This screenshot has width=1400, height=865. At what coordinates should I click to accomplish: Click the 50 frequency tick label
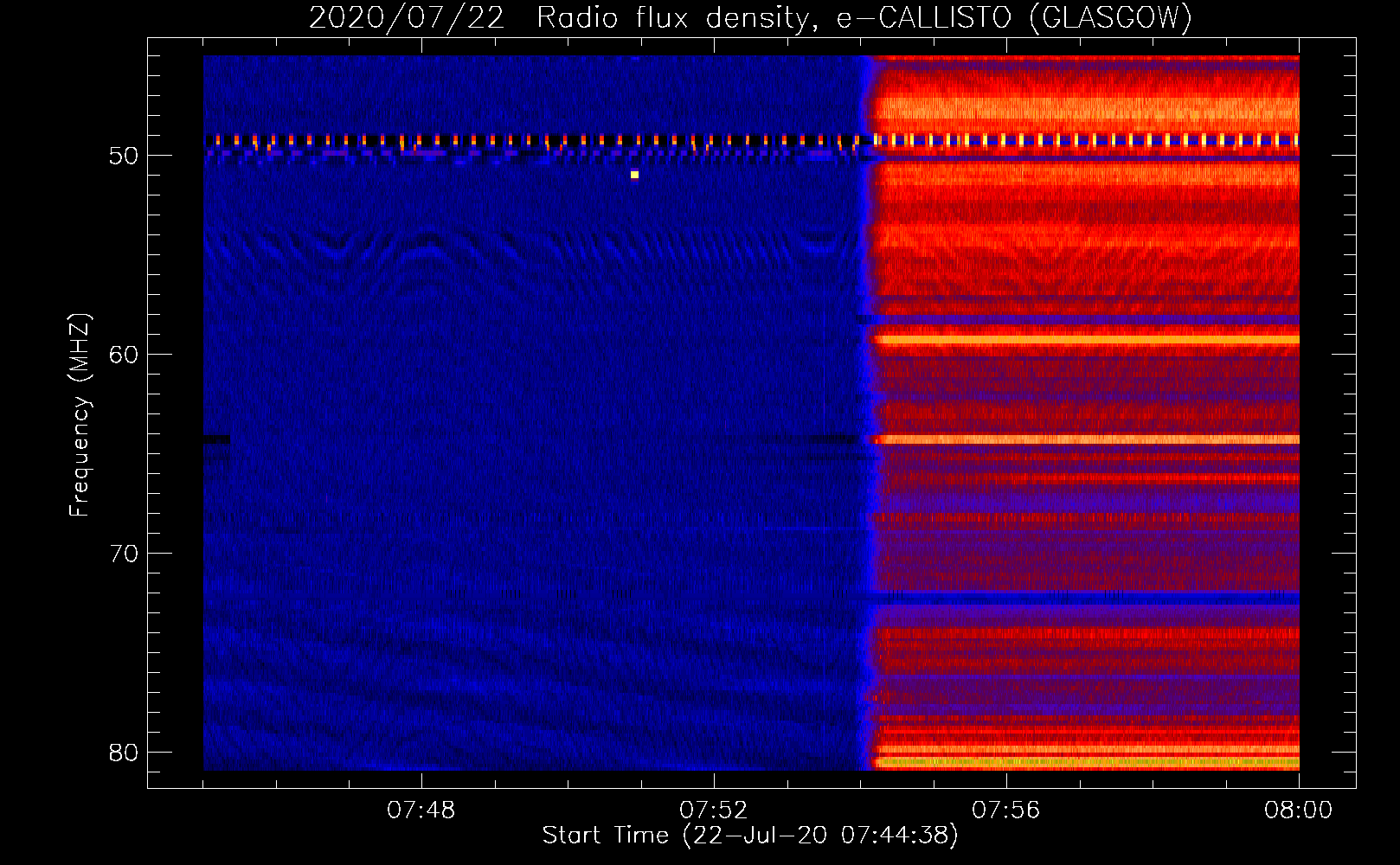coord(124,156)
